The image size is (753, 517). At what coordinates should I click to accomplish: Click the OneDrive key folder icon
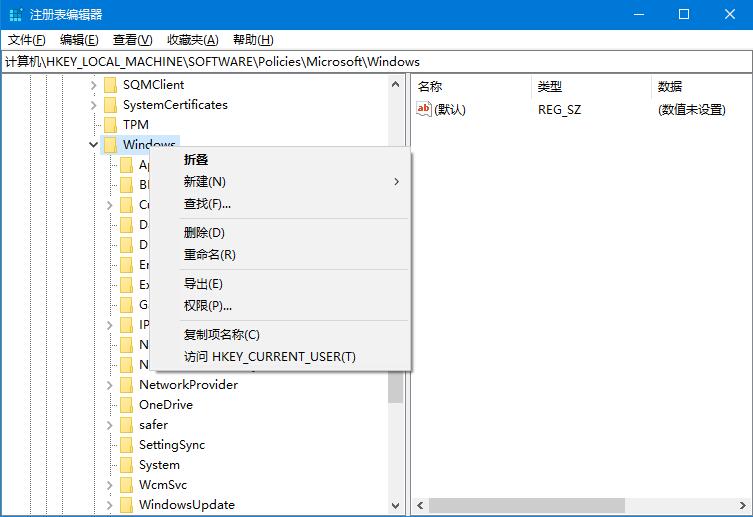pyautogui.click(x=126, y=405)
